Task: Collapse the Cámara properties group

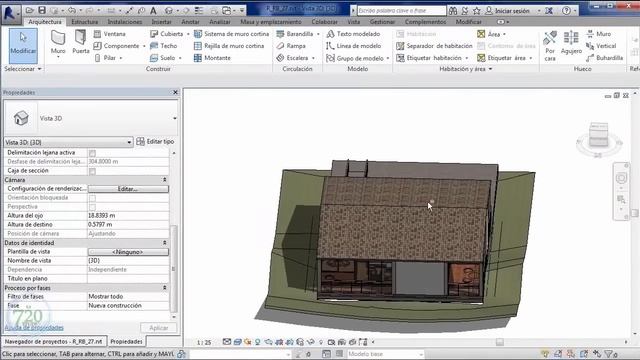Action: pos(164,180)
